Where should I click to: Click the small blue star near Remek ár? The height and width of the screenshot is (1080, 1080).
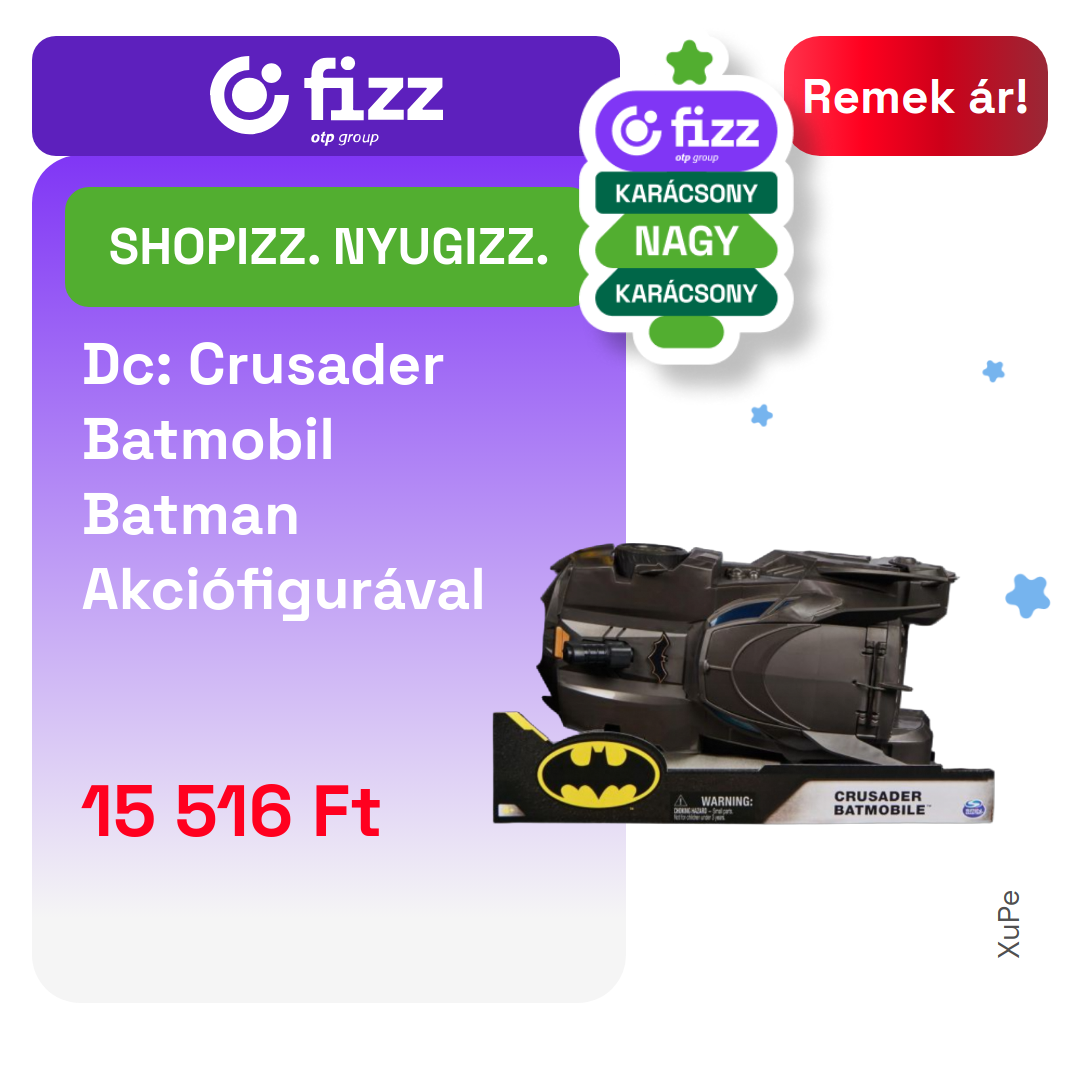(x=993, y=371)
